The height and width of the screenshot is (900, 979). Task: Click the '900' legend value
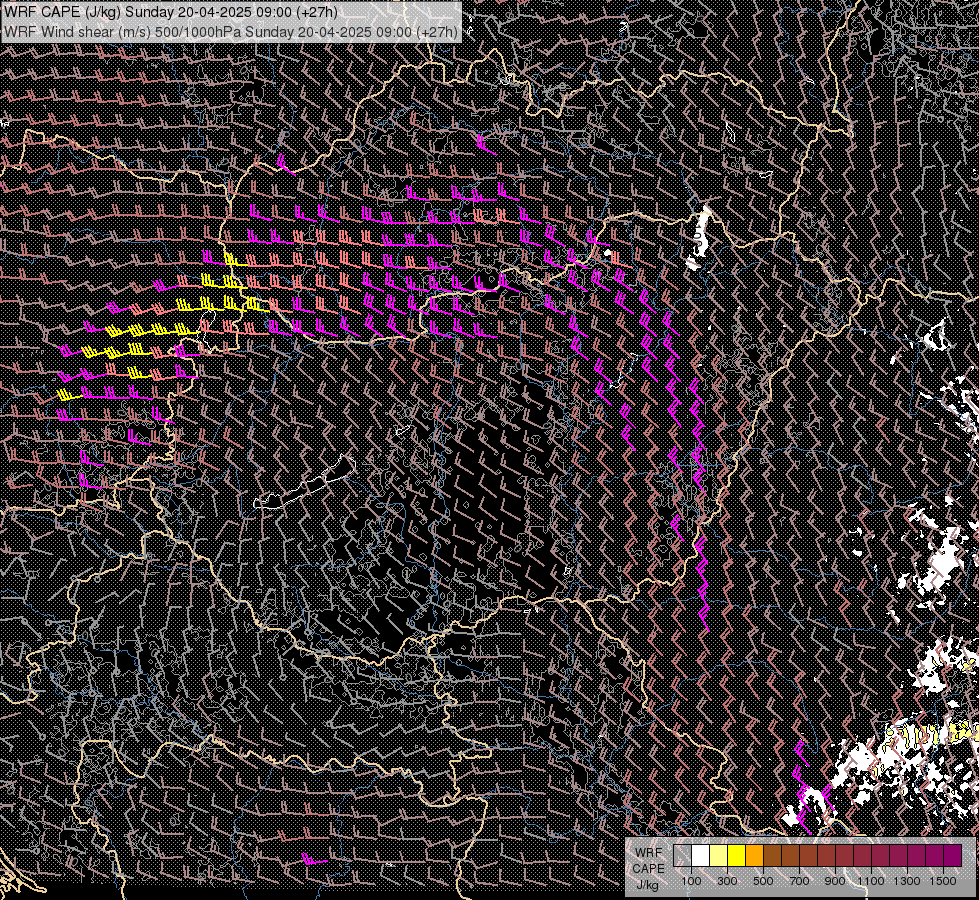tap(835, 881)
